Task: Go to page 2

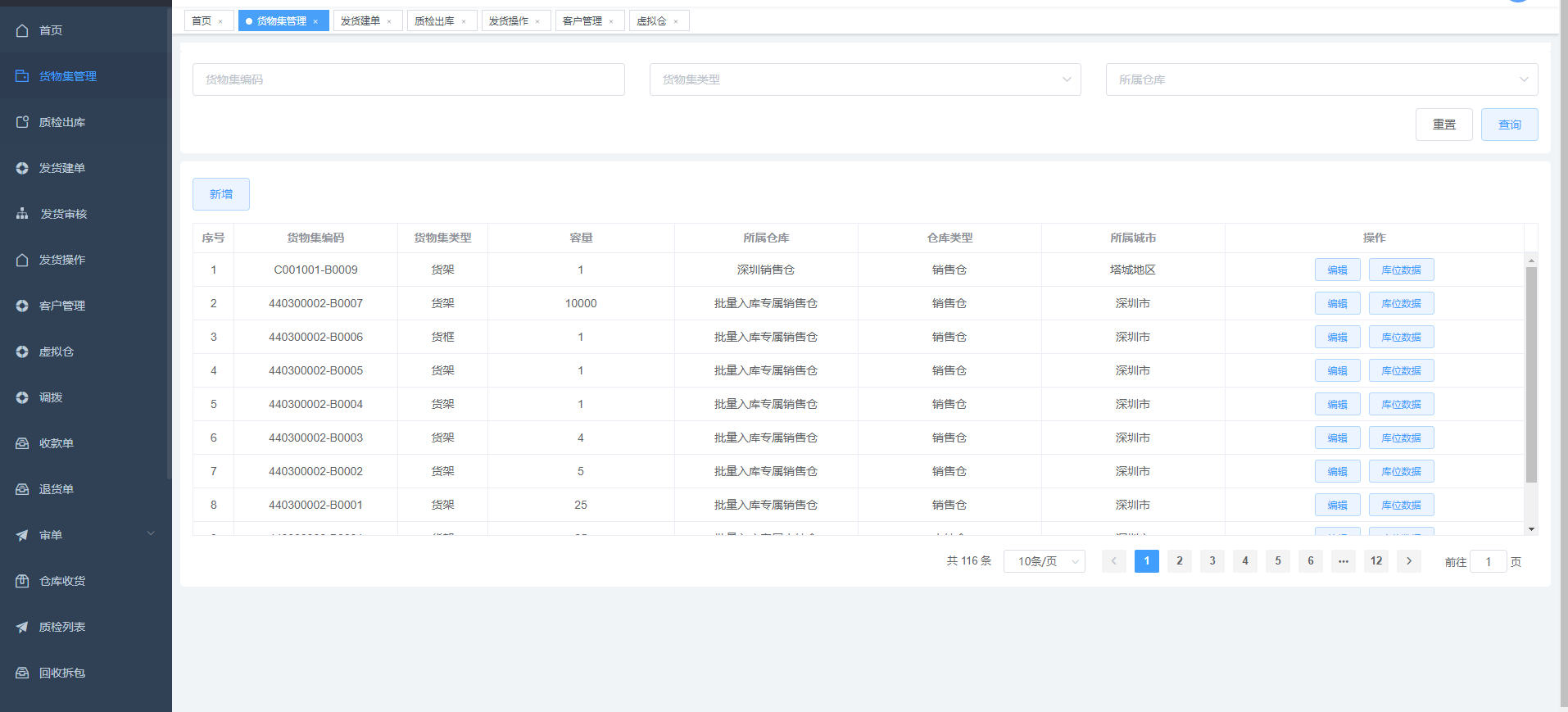Action: click(x=1180, y=561)
